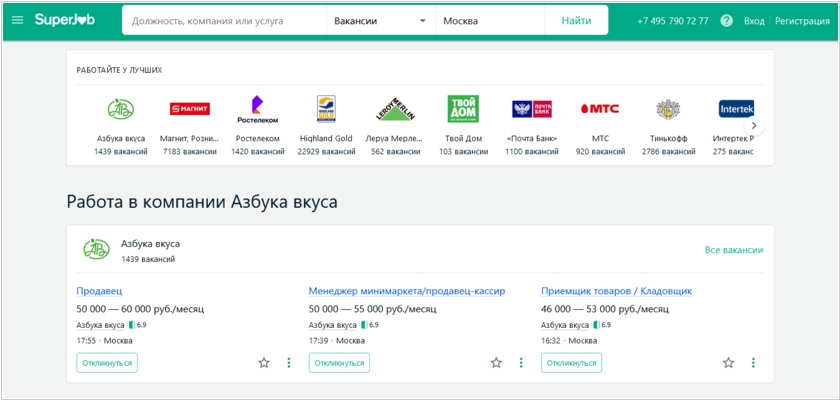Open more options for Продавец vacancy
840x400 pixels.
pos(289,363)
